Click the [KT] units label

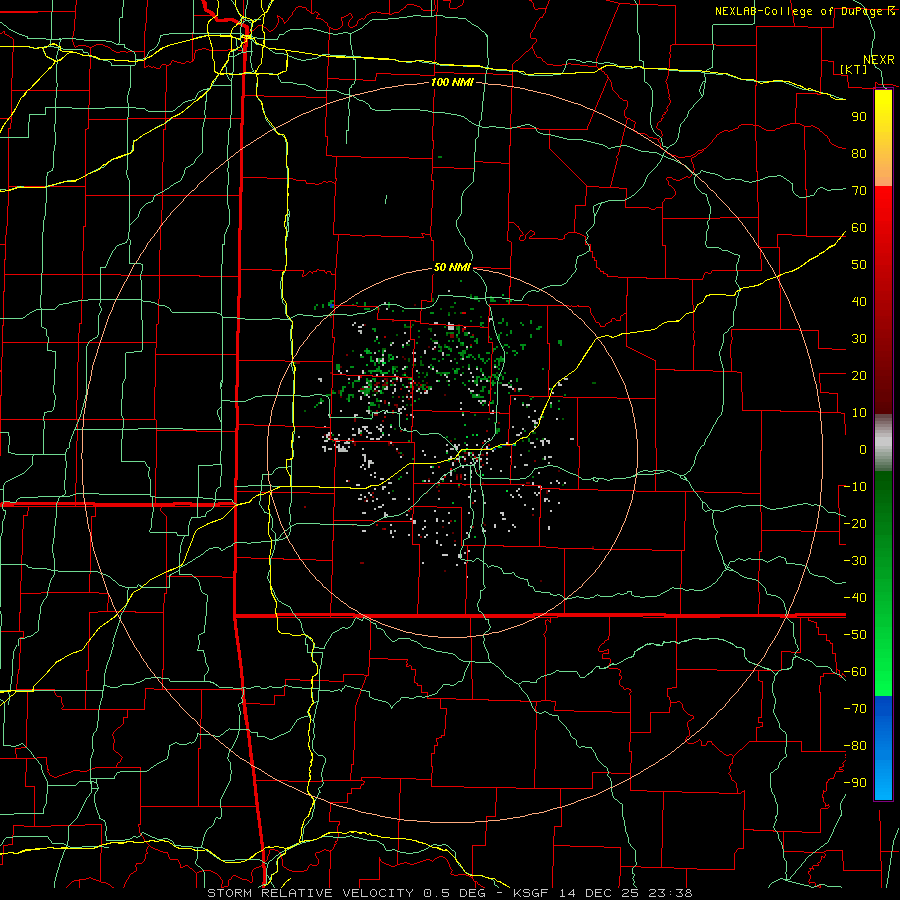click(853, 69)
